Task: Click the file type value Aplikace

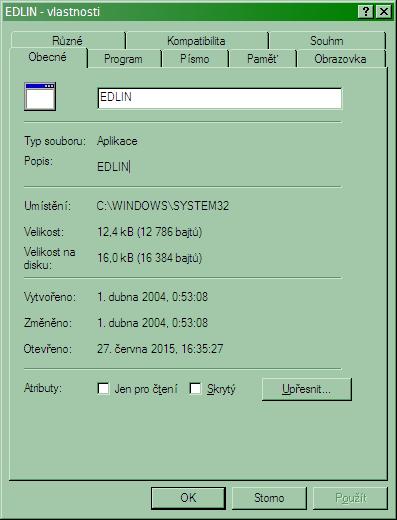Action: click(x=117, y=141)
